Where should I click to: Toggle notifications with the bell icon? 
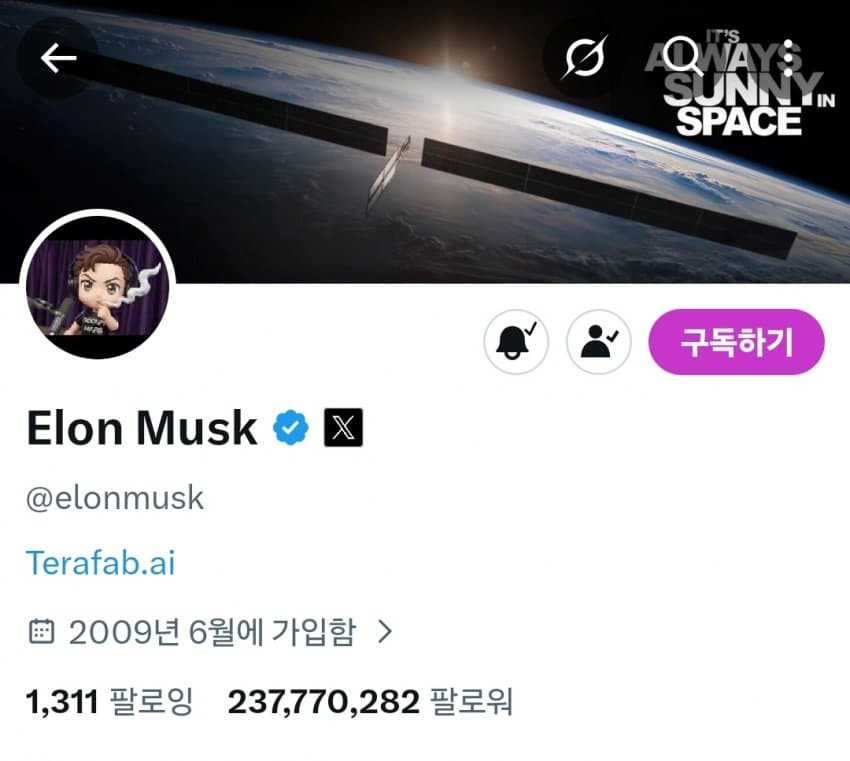pos(516,341)
